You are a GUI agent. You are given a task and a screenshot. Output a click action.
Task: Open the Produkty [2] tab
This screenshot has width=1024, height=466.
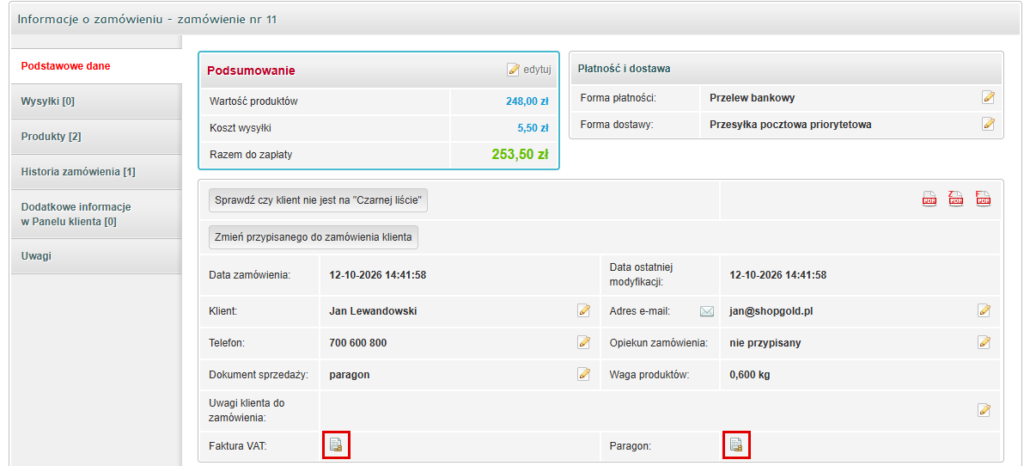96,137
